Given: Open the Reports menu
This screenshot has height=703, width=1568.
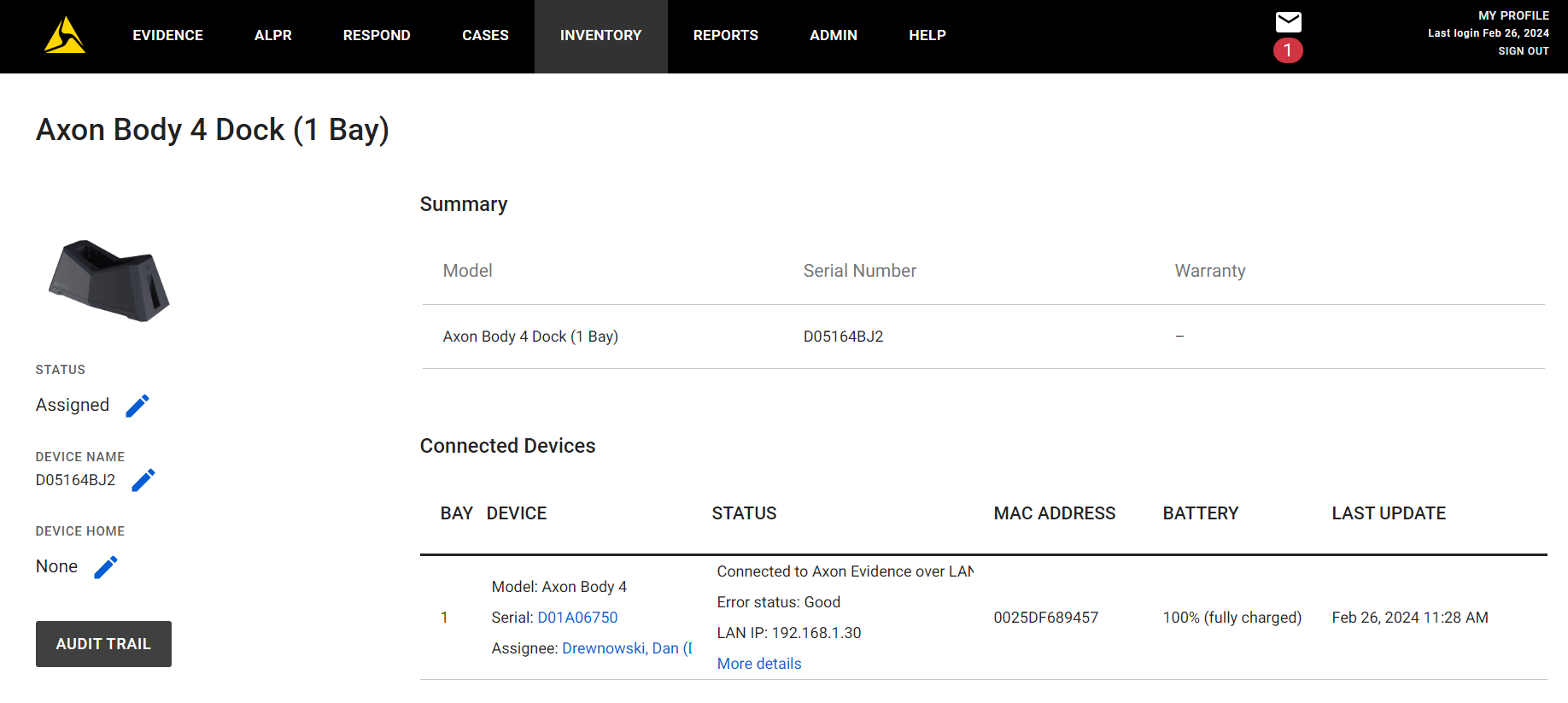Looking at the screenshot, I should [725, 36].
